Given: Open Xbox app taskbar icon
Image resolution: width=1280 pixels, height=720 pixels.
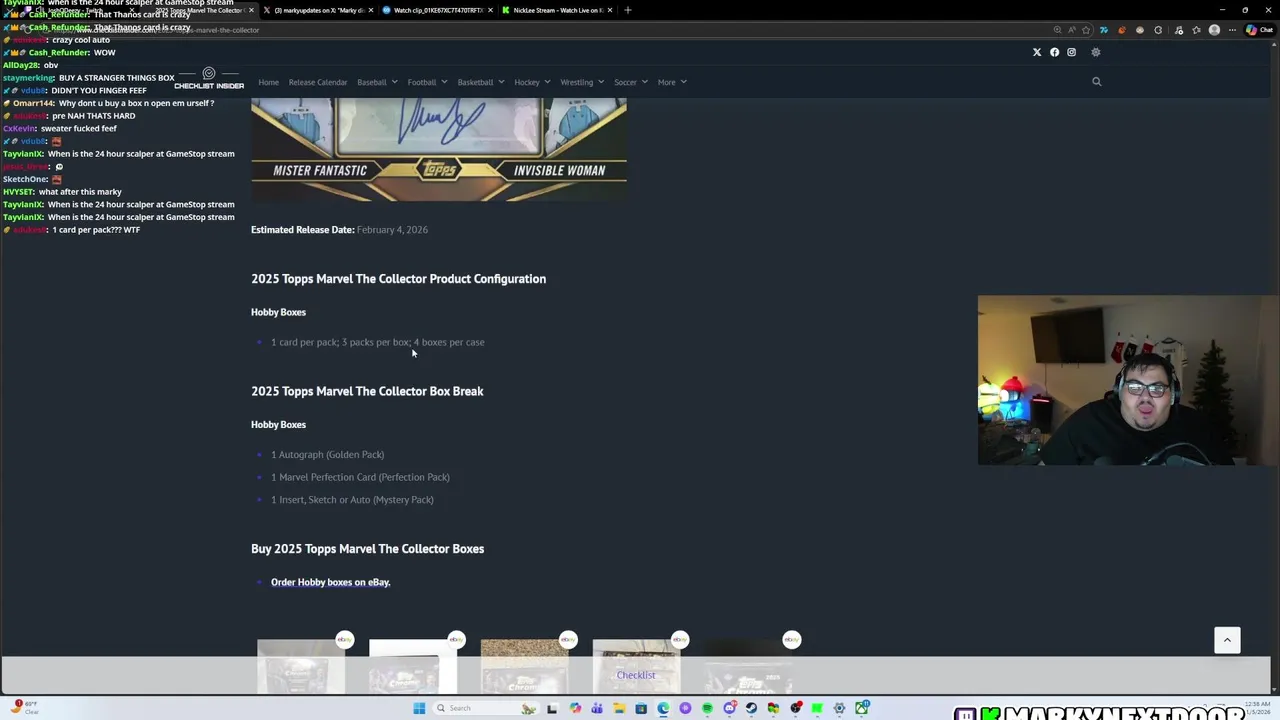Looking at the screenshot, I should click(861, 708).
